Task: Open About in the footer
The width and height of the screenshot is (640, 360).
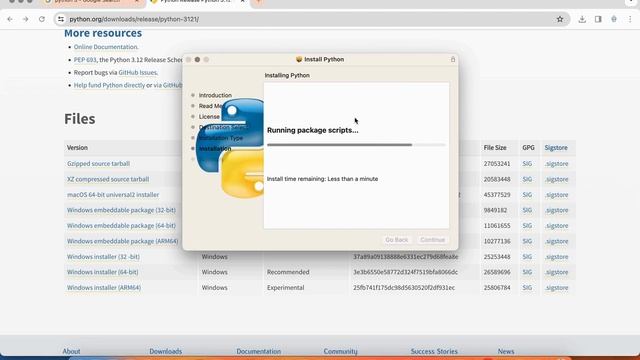Action: pyautogui.click(x=71, y=351)
